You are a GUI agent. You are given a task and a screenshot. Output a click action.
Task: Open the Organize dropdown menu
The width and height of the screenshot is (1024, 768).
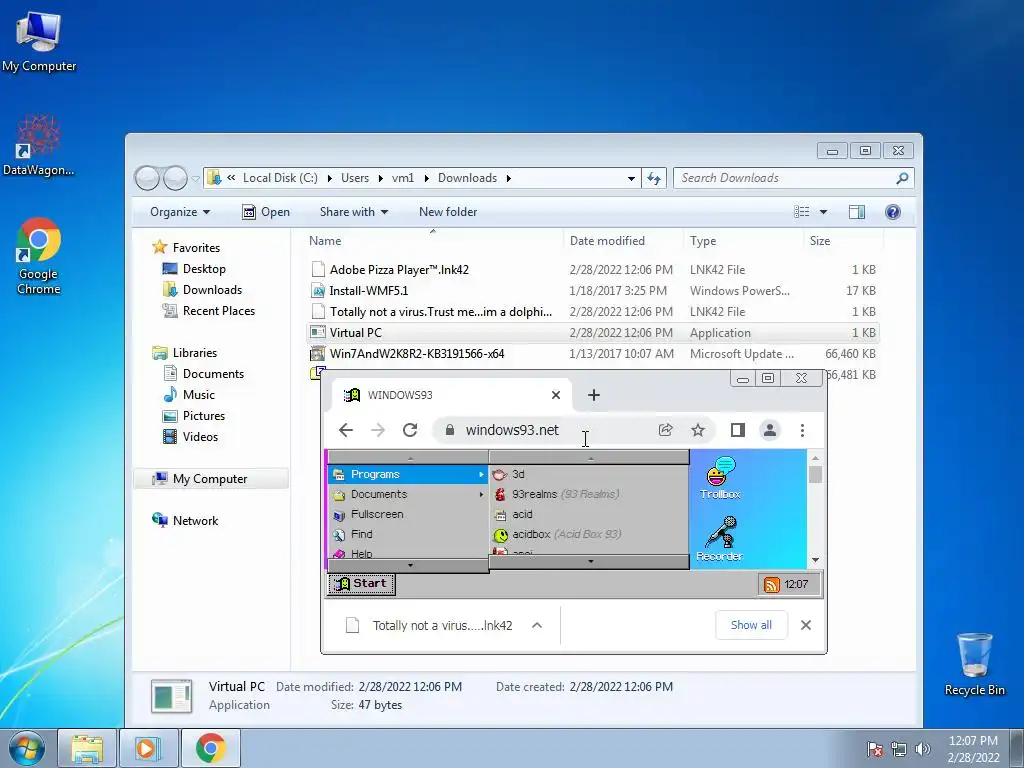pos(180,212)
